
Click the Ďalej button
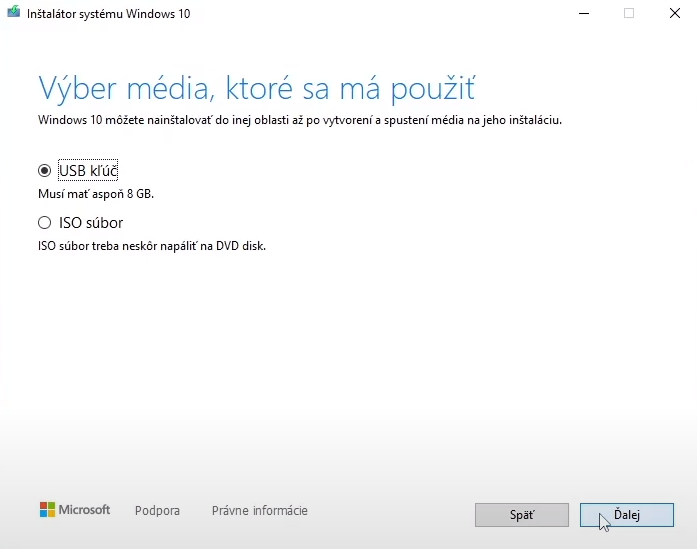coord(627,515)
